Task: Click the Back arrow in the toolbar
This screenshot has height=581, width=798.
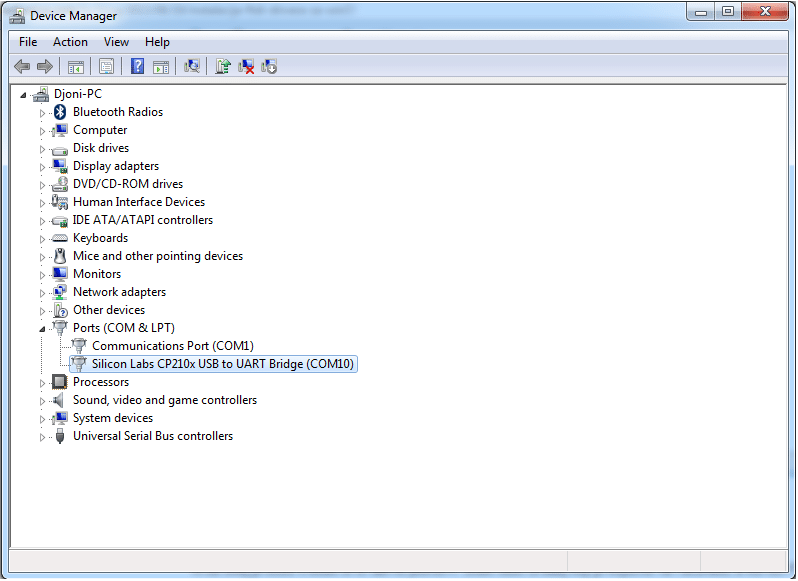Action: click(22, 67)
